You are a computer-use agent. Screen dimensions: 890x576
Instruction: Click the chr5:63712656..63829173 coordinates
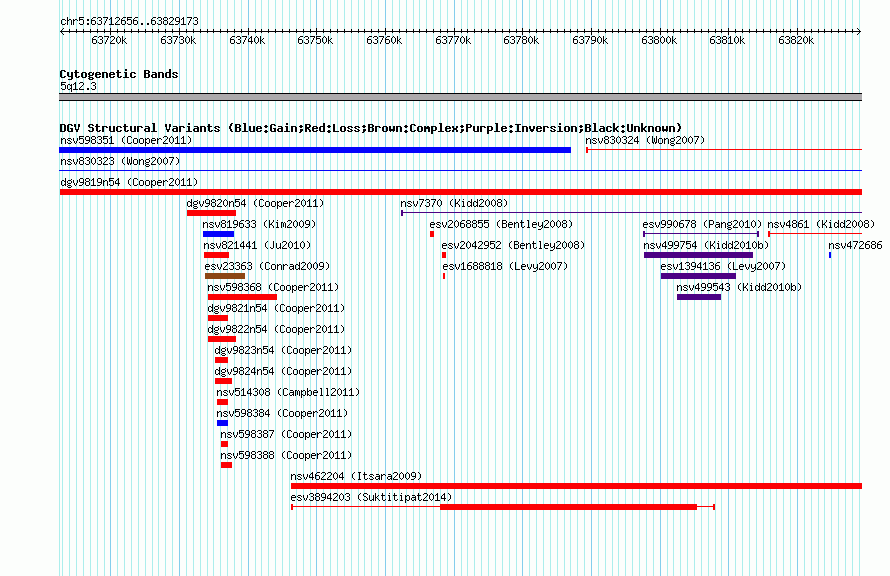pyautogui.click(x=129, y=21)
